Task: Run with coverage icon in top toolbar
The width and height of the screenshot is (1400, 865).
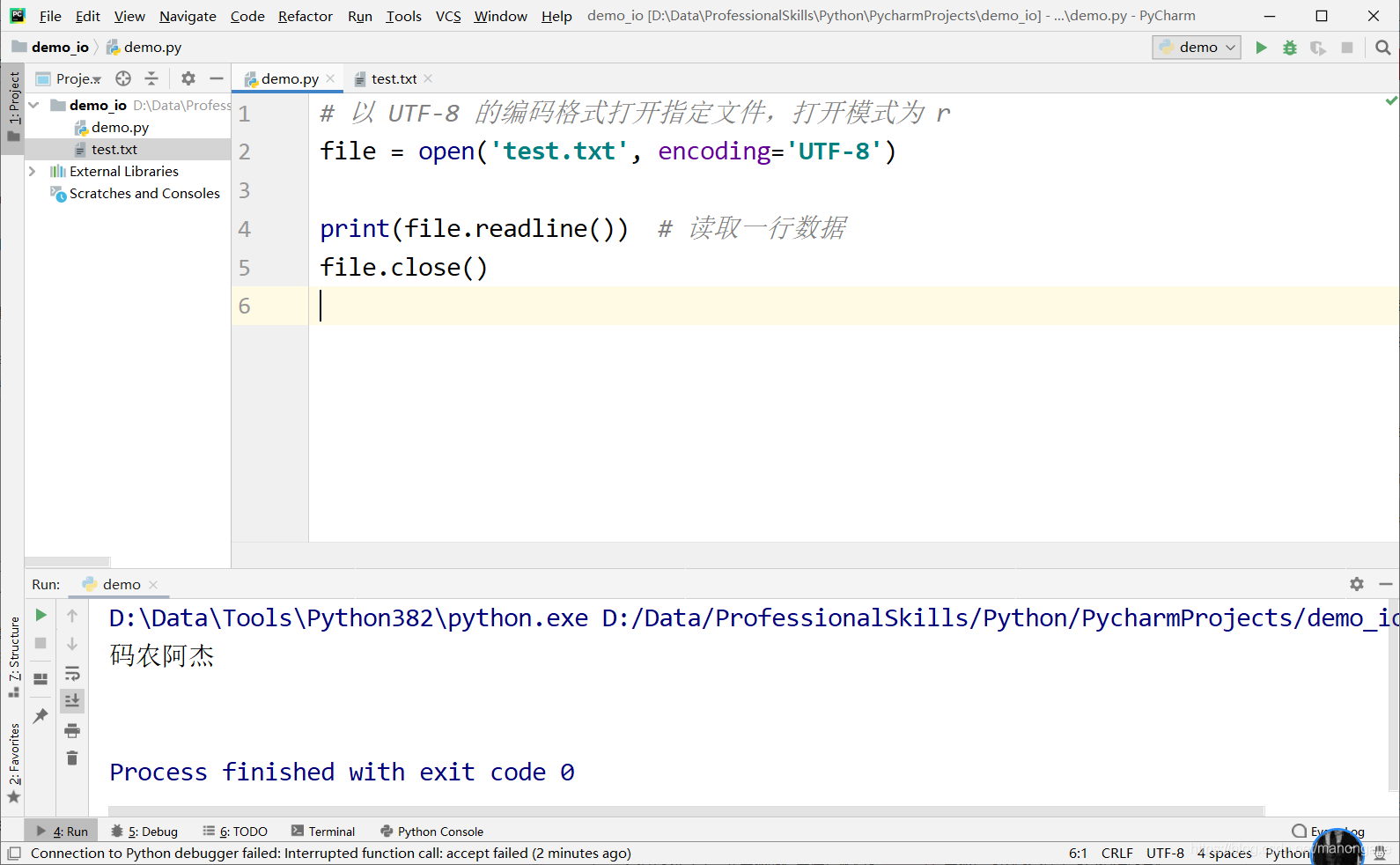Action: point(1318,48)
